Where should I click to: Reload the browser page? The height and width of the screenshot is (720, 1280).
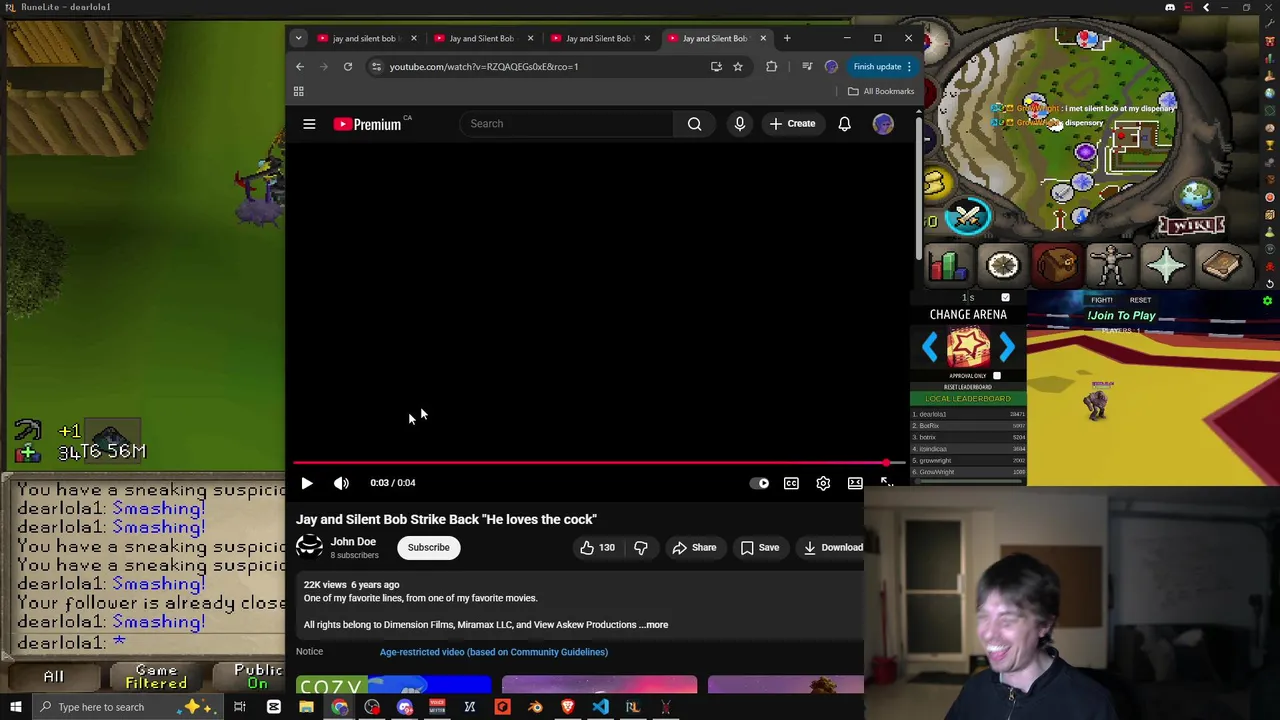coord(348,67)
